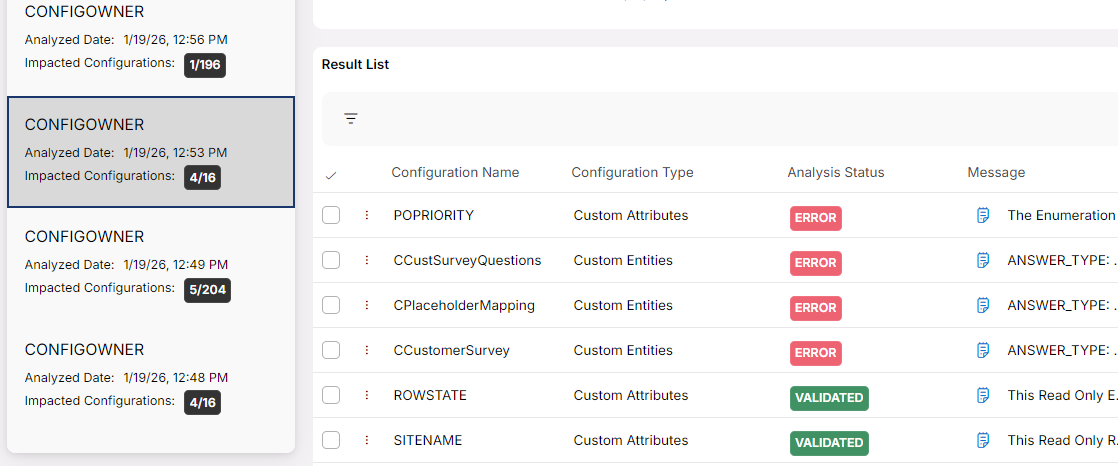The height and width of the screenshot is (466, 1118).
Task: Click the Message column header
Action: point(996,172)
